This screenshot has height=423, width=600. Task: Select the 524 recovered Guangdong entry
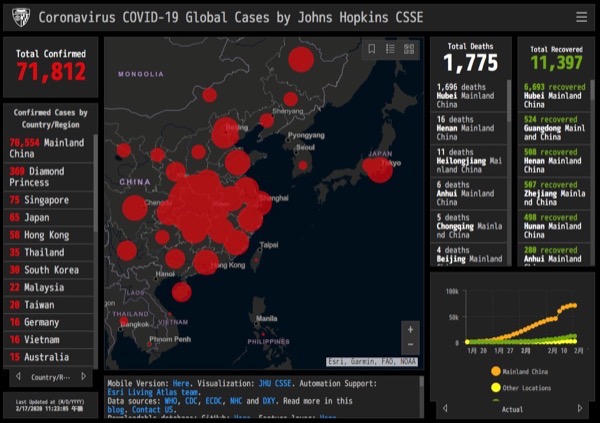tap(554, 128)
